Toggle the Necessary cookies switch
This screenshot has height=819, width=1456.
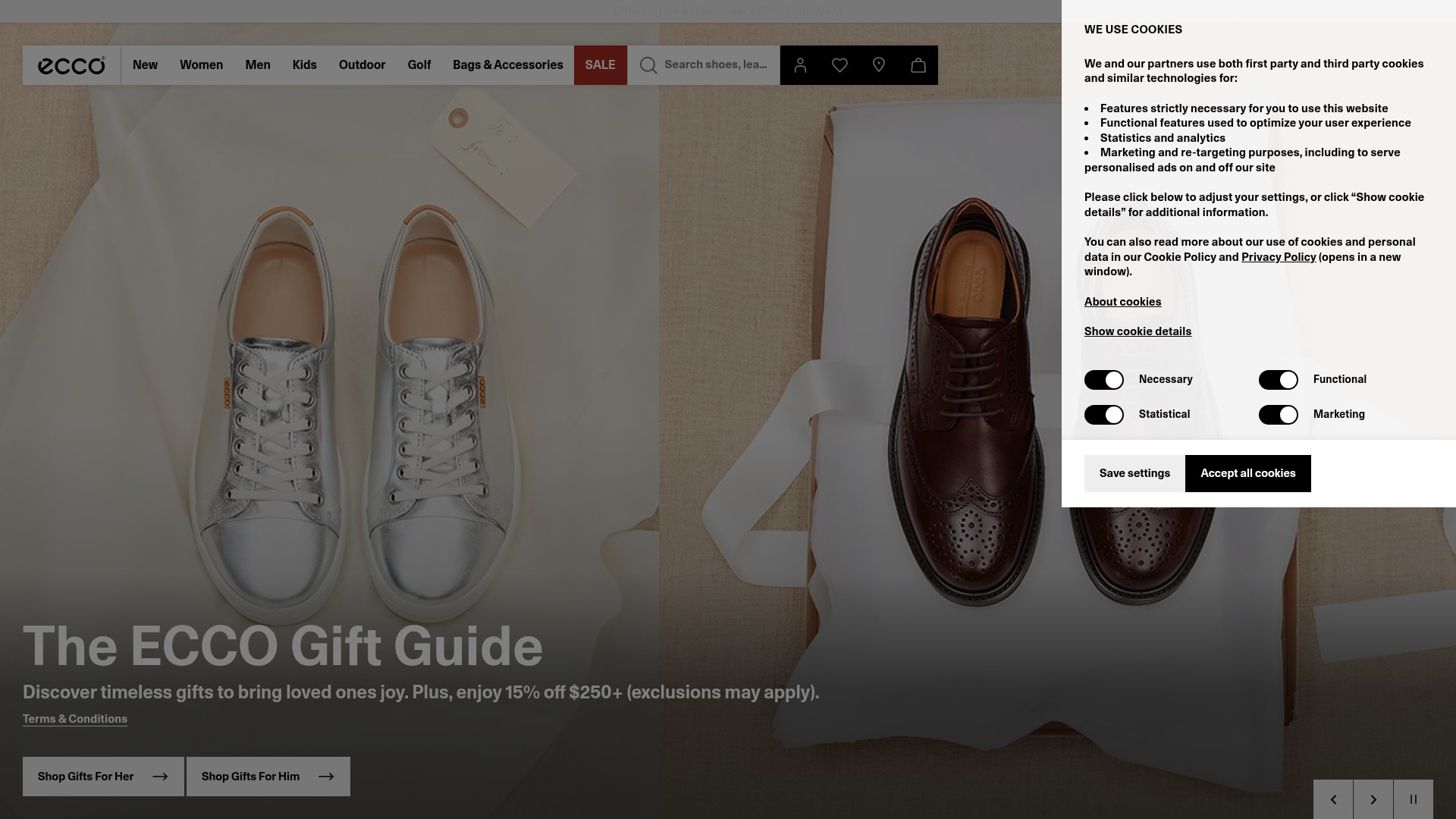[x=1104, y=380]
